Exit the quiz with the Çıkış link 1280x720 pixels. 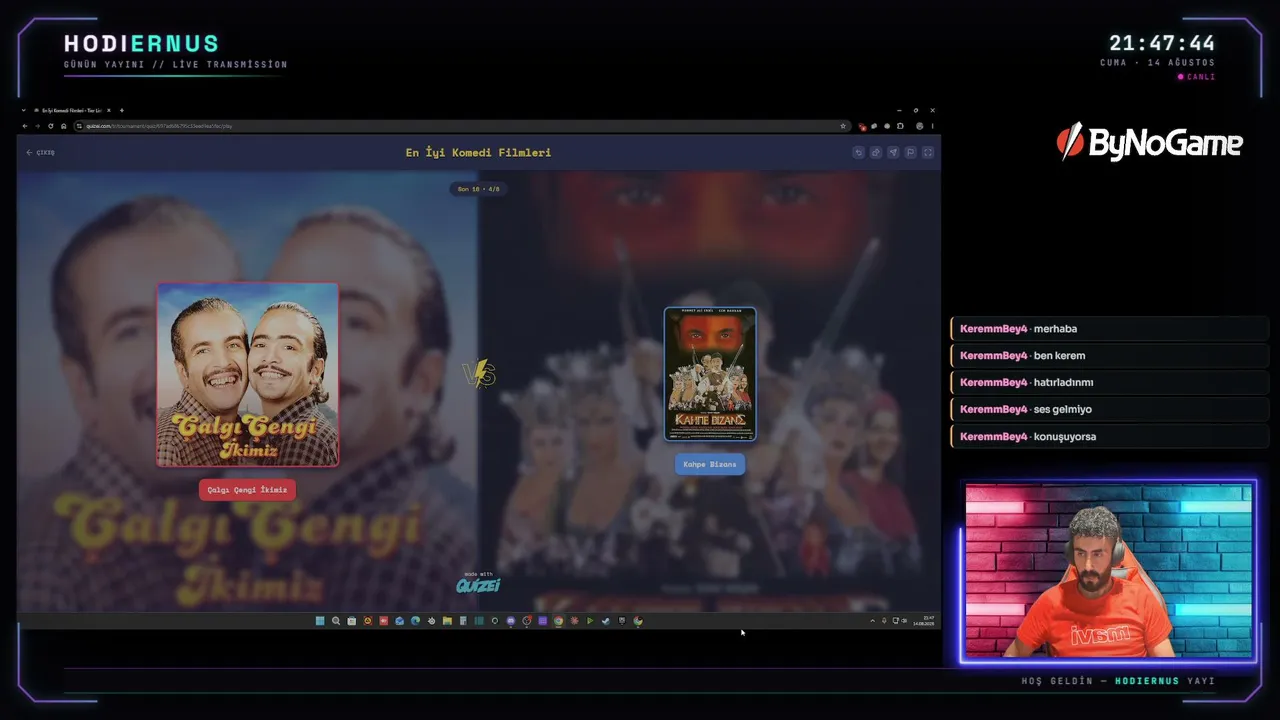(x=41, y=153)
